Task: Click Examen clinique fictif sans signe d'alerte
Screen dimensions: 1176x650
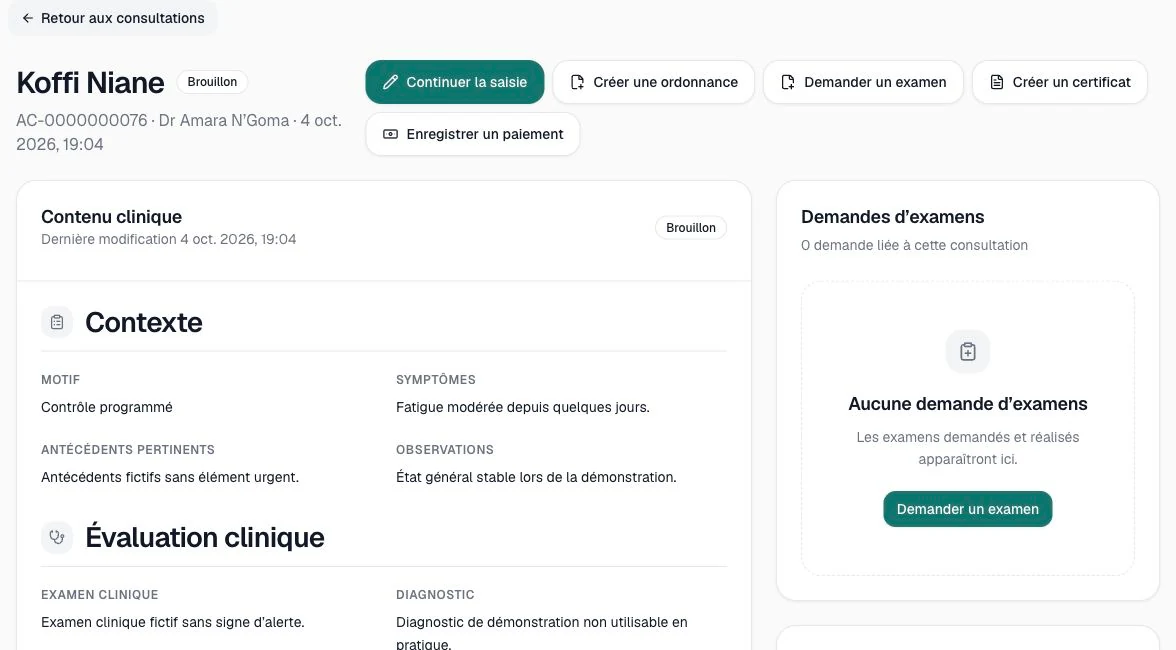Action: (172, 622)
